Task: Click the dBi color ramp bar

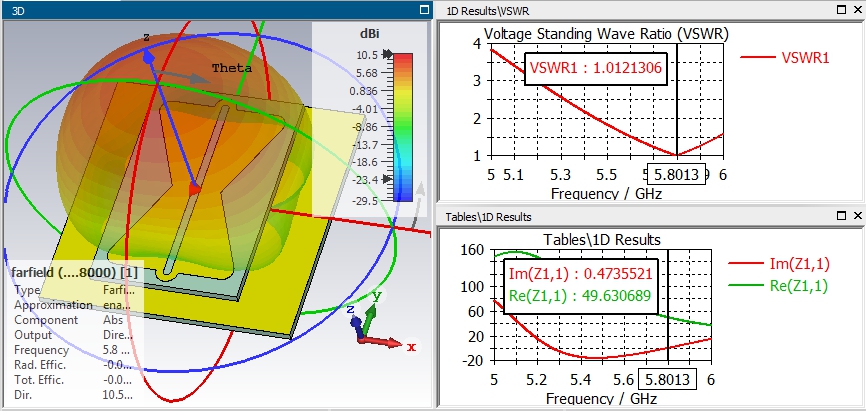Action: (403, 127)
